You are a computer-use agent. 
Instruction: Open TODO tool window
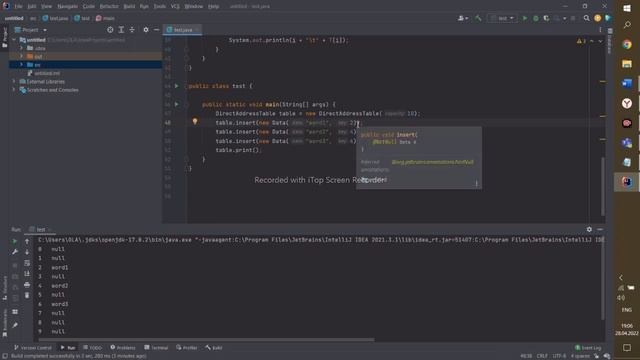coord(93,348)
